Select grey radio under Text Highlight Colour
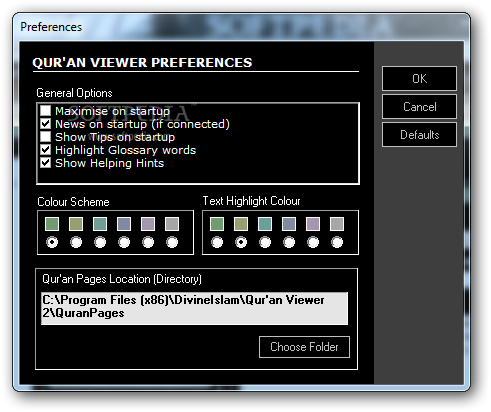491x412 pixels. pos(337,242)
